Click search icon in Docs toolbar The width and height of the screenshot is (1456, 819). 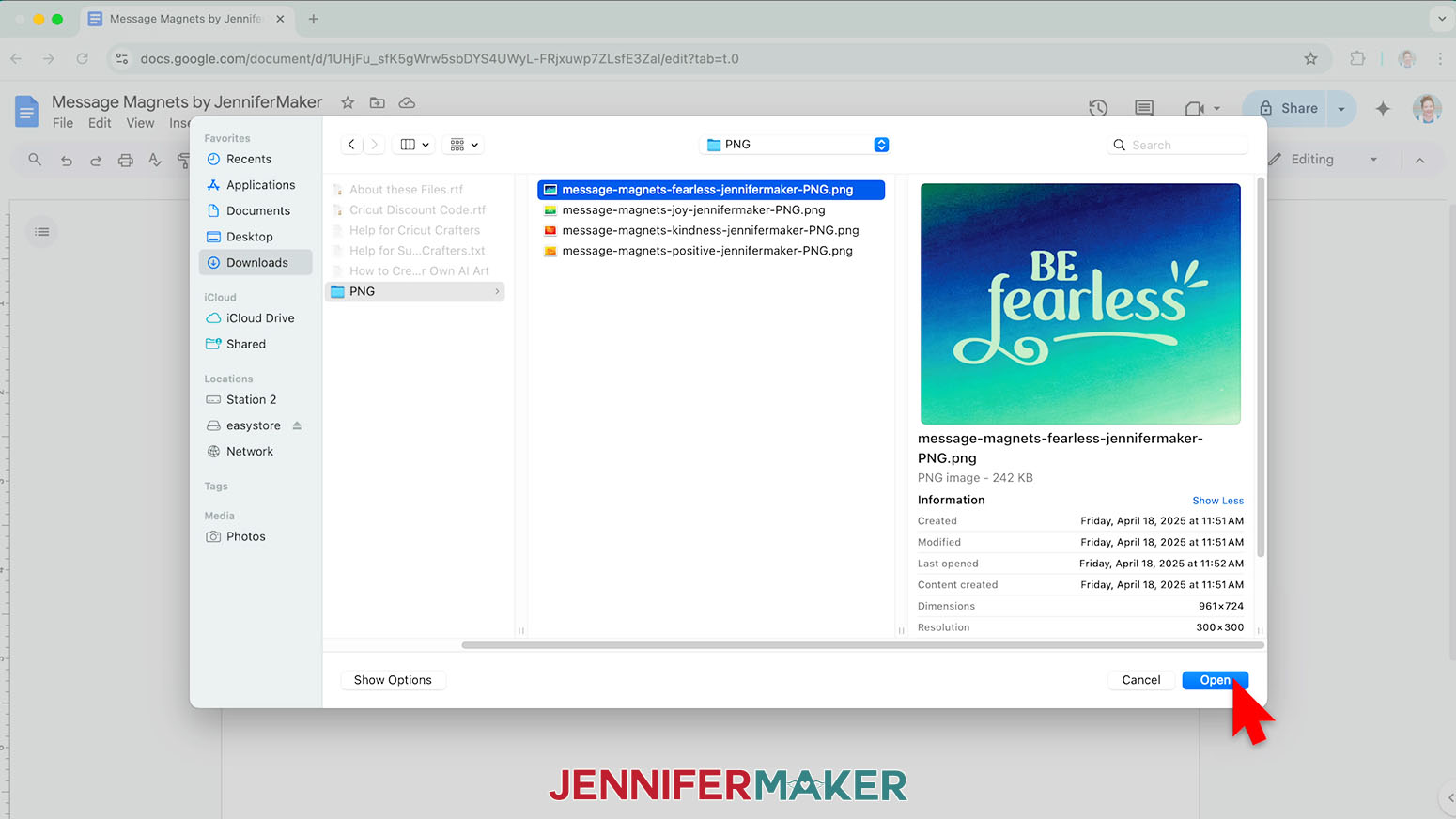(35, 160)
